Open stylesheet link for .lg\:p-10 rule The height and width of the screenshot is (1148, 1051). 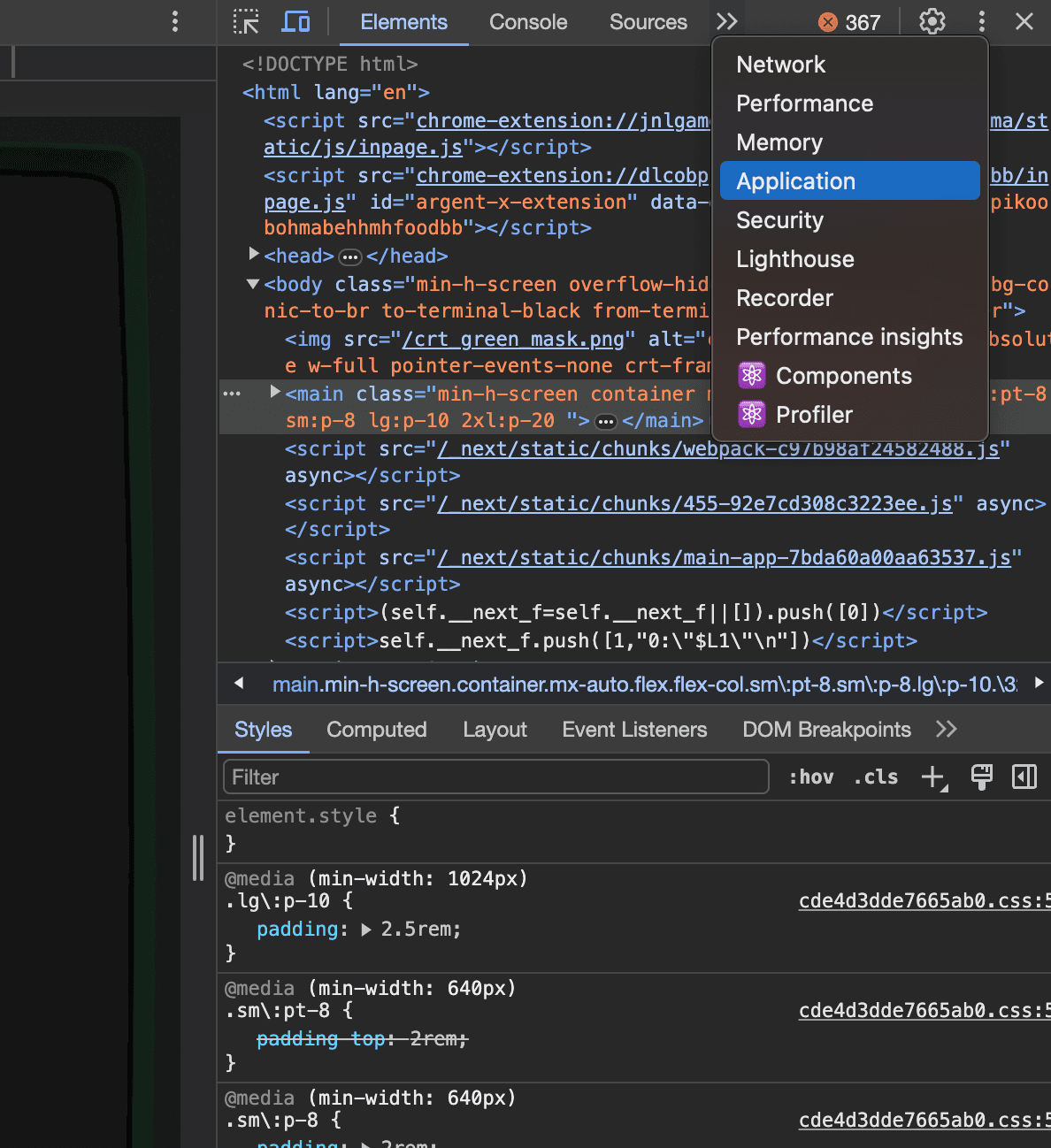pyautogui.click(x=924, y=901)
